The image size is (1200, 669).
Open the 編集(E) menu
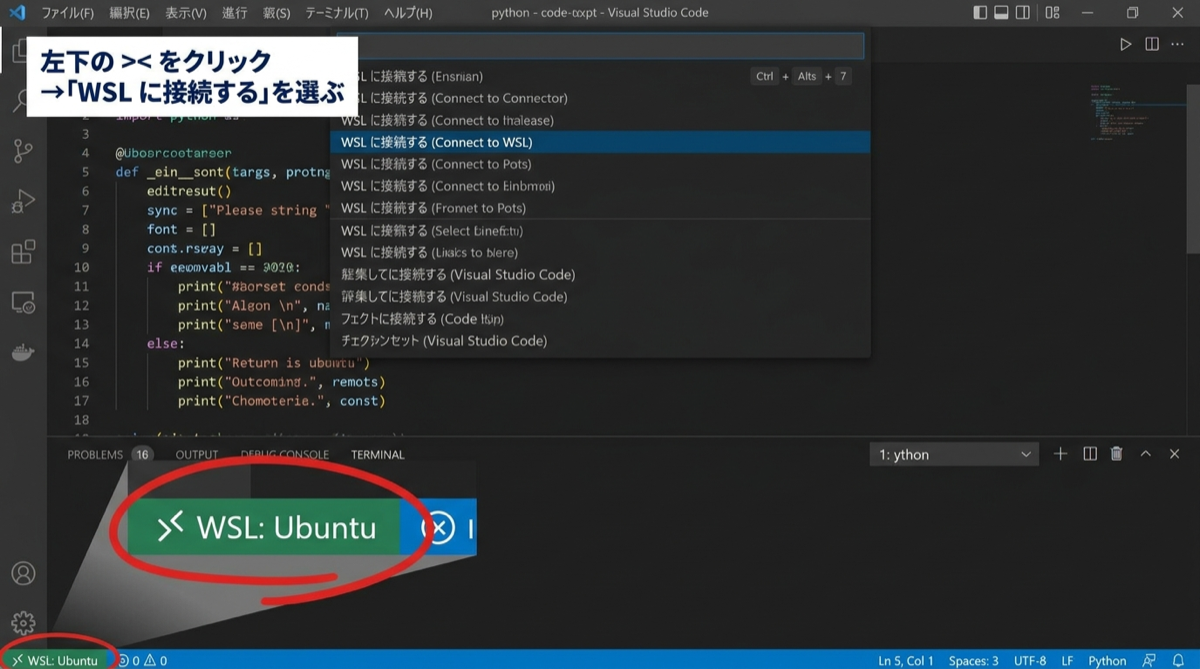click(129, 13)
